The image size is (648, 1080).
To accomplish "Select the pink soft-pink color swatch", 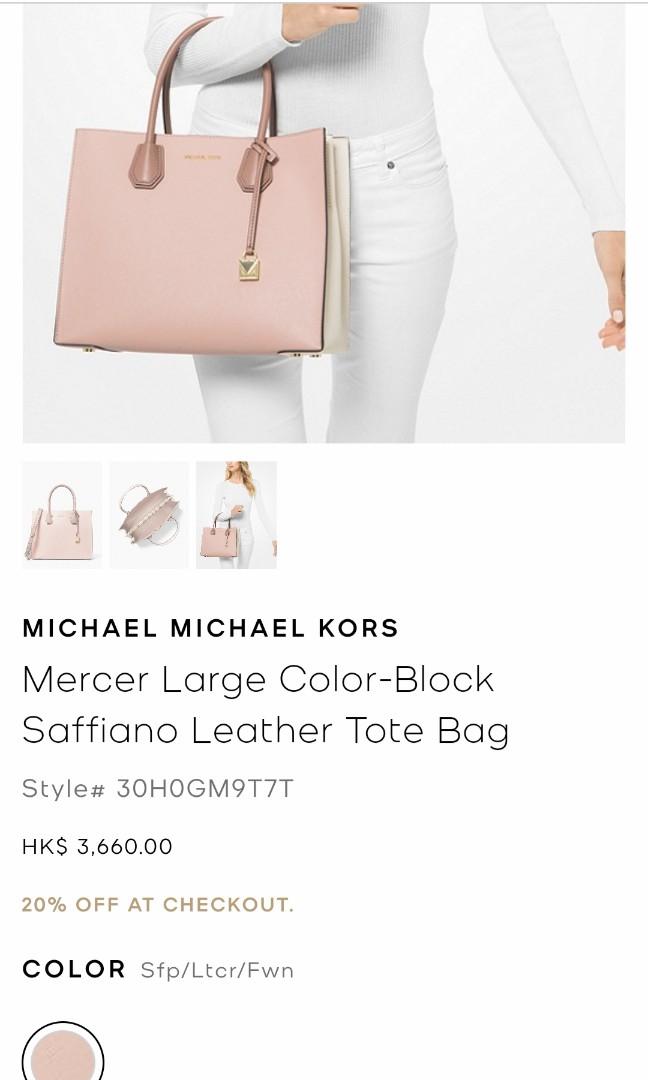I will click(x=63, y=1052).
